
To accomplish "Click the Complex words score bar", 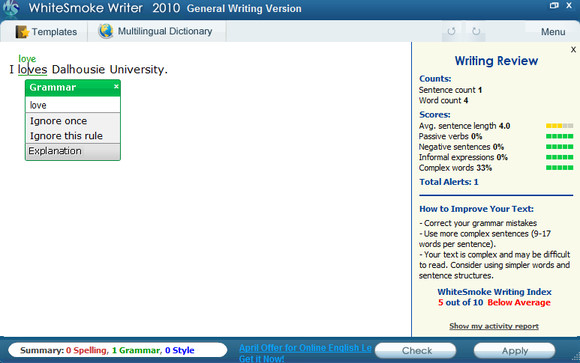I will pyautogui.click(x=560, y=168).
